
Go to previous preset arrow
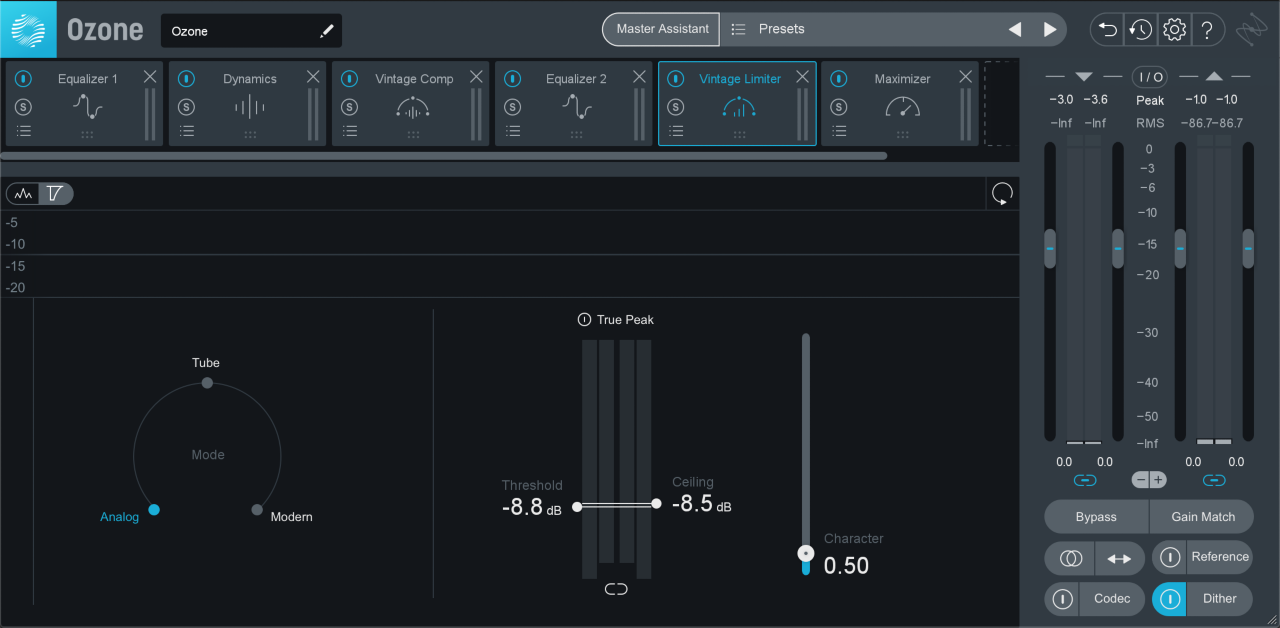coord(1015,29)
